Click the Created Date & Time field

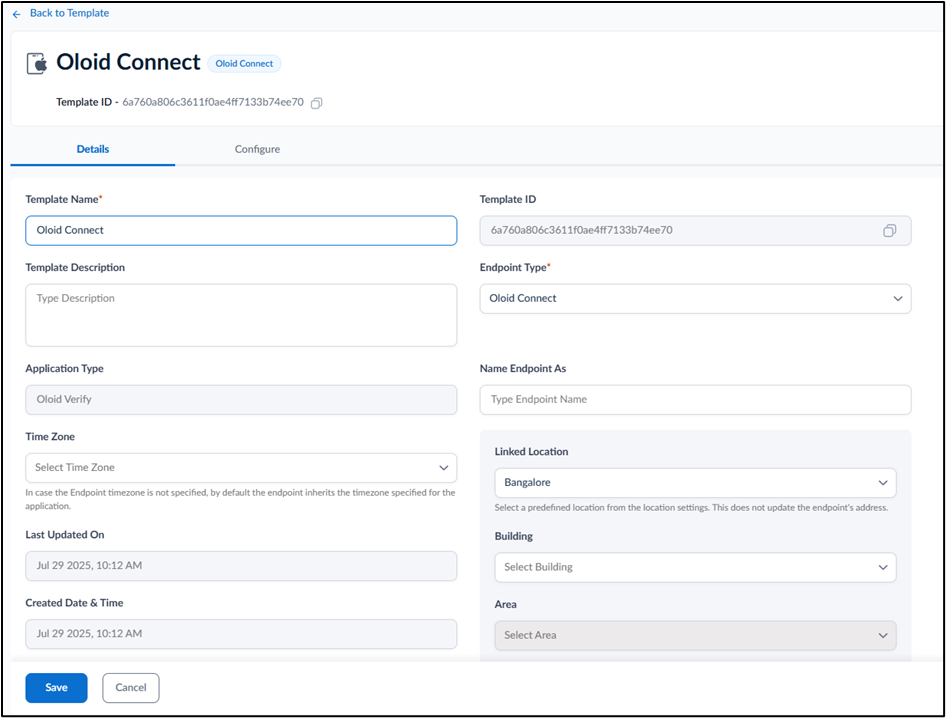[241, 634]
